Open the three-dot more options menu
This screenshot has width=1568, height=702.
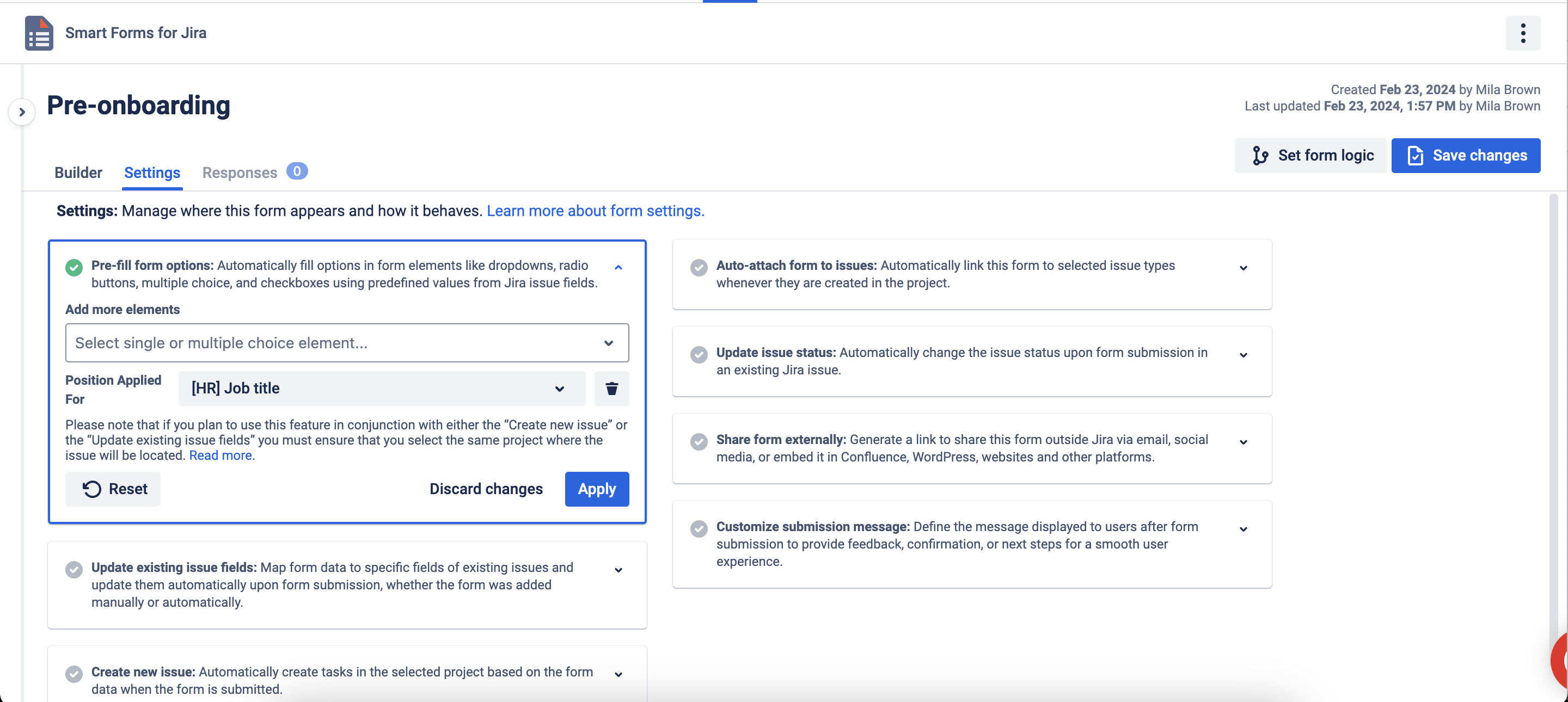pos(1522,33)
